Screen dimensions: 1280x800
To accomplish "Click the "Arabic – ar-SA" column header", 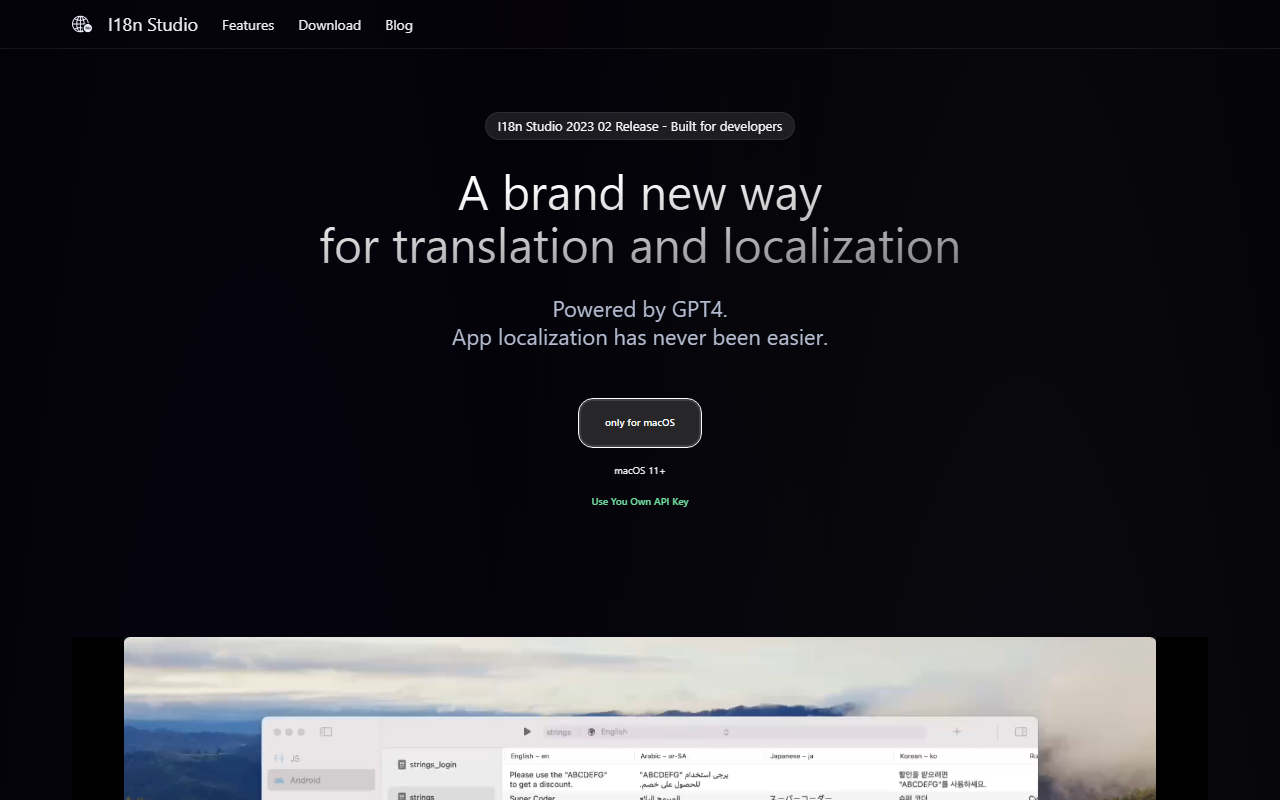I will (663, 756).
